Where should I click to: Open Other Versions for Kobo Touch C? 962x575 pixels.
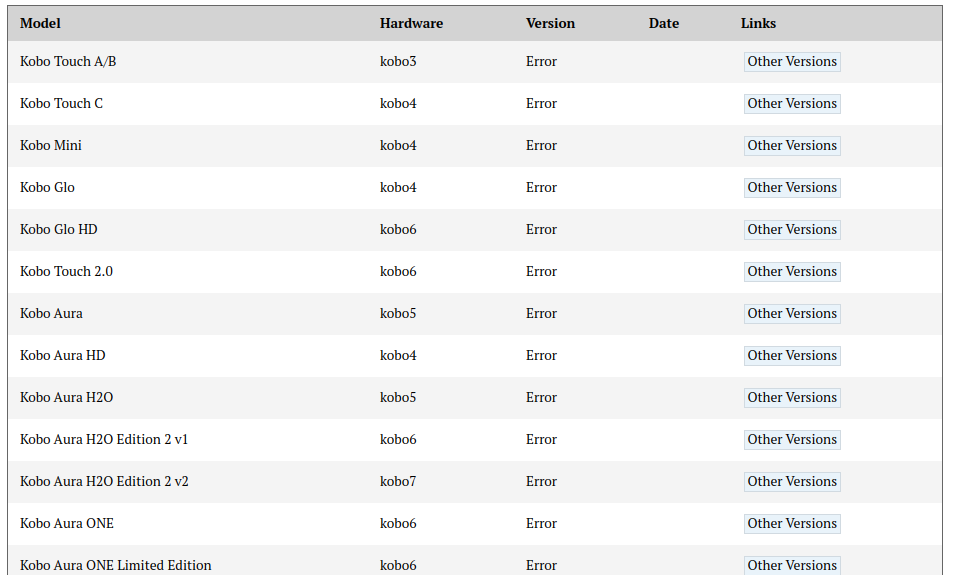tap(792, 104)
